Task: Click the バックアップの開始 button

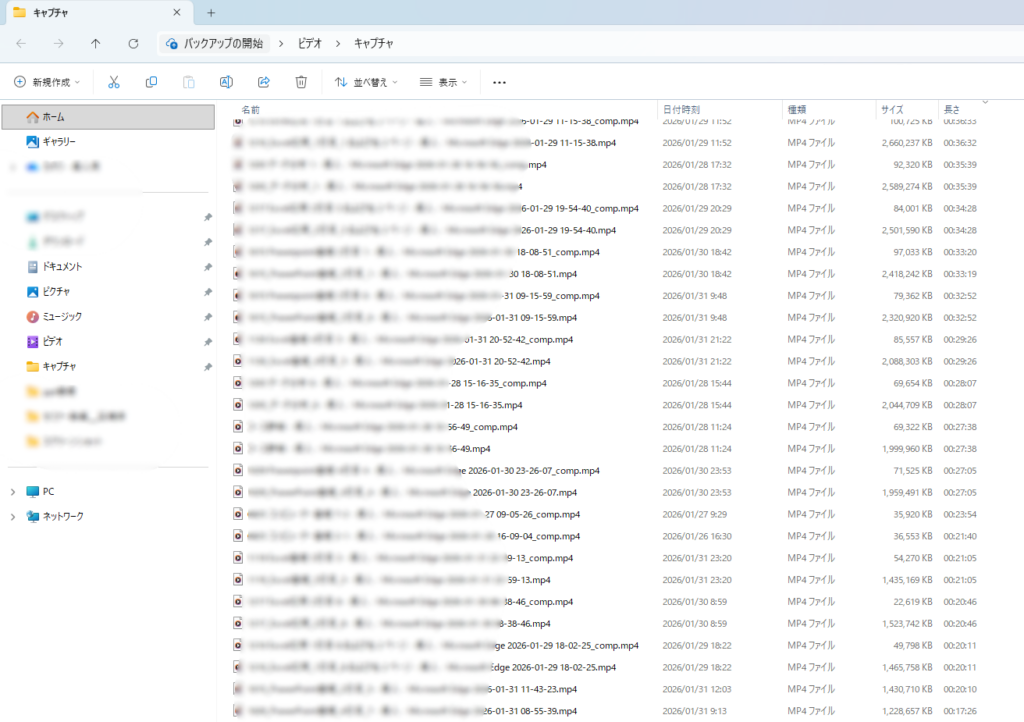Action: click(x=214, y=44)
